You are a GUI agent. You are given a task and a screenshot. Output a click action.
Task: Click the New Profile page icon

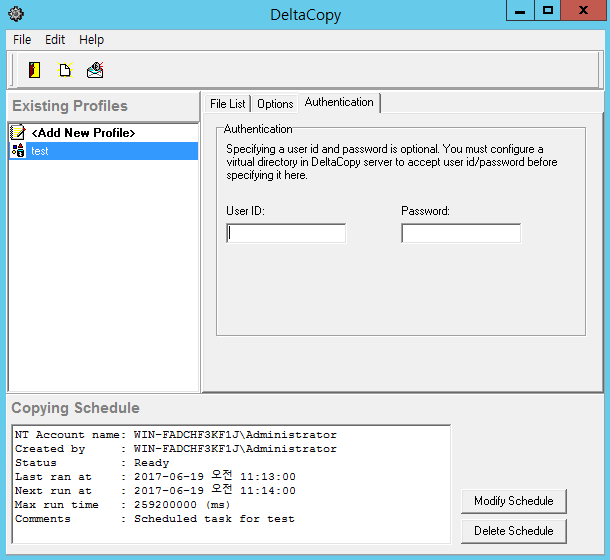[x=65, y=70]
